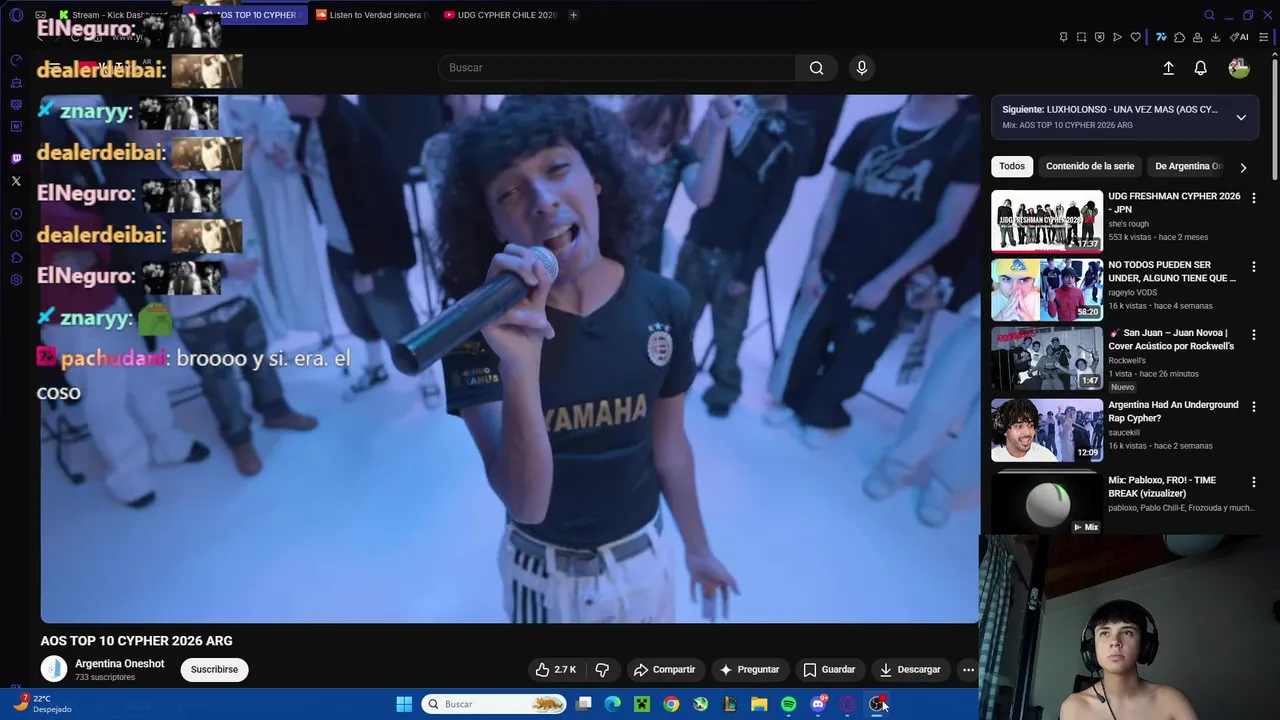This screenshot has height=720, width=1280.
Task: Open the Rockwell's acoustic cover thumbnail
Action: coord(1047,358)
